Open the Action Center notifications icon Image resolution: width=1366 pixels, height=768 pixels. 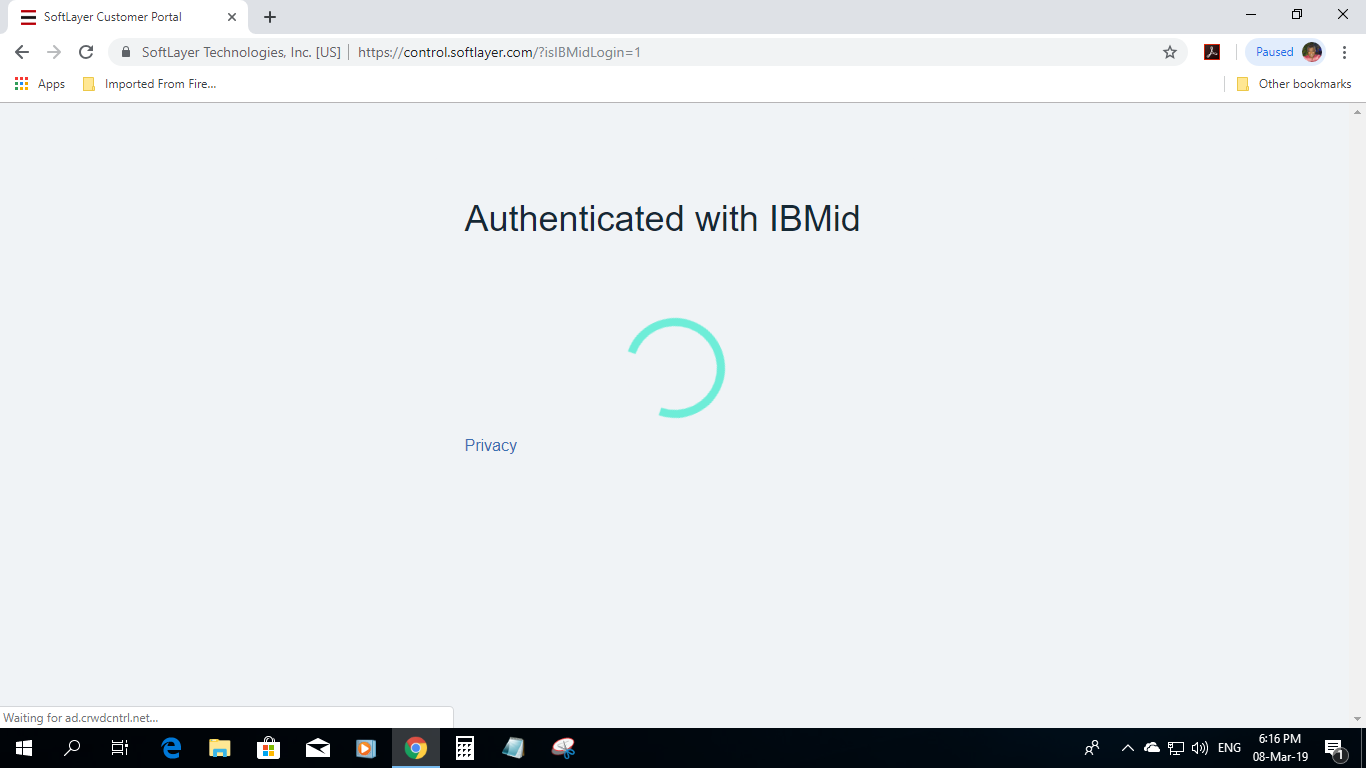1335,748
